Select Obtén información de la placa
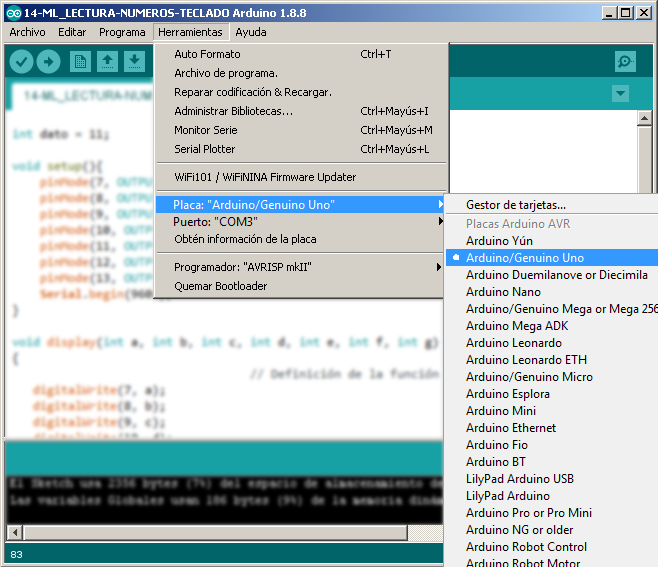This screenshot has height=567, width=658. [x=300, y=239]
